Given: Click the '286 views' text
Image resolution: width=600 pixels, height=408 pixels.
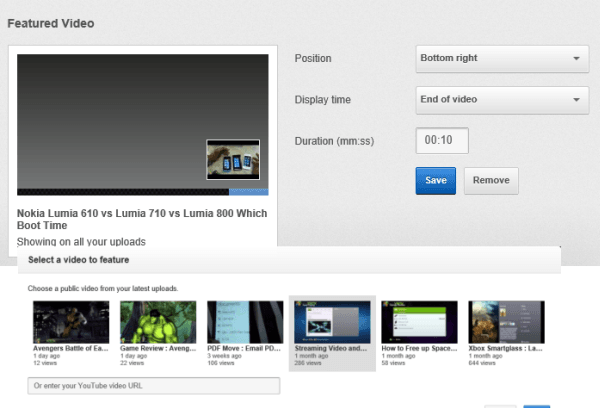Looking at the screenshot, I should click(x=308, y=363).
